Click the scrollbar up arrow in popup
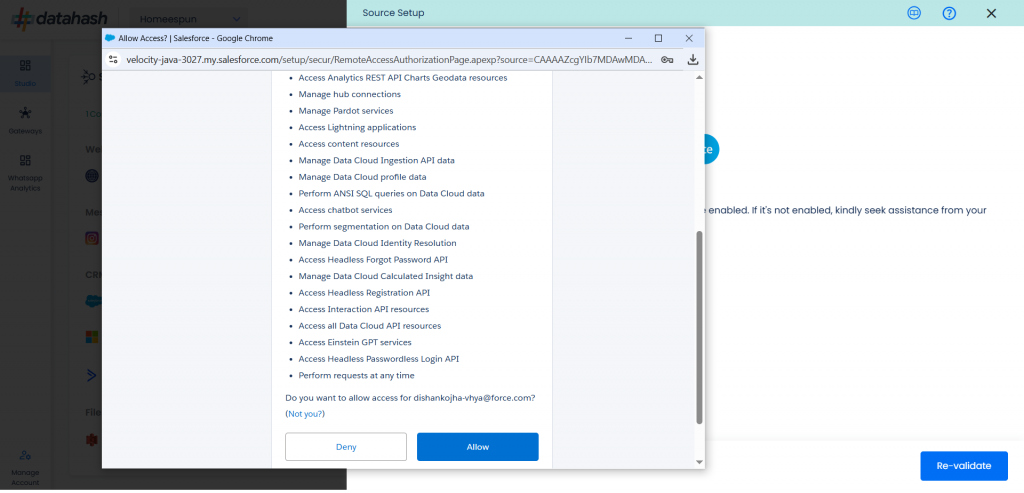This screenshot has width=1024, height=493. (x=699, y=78)
